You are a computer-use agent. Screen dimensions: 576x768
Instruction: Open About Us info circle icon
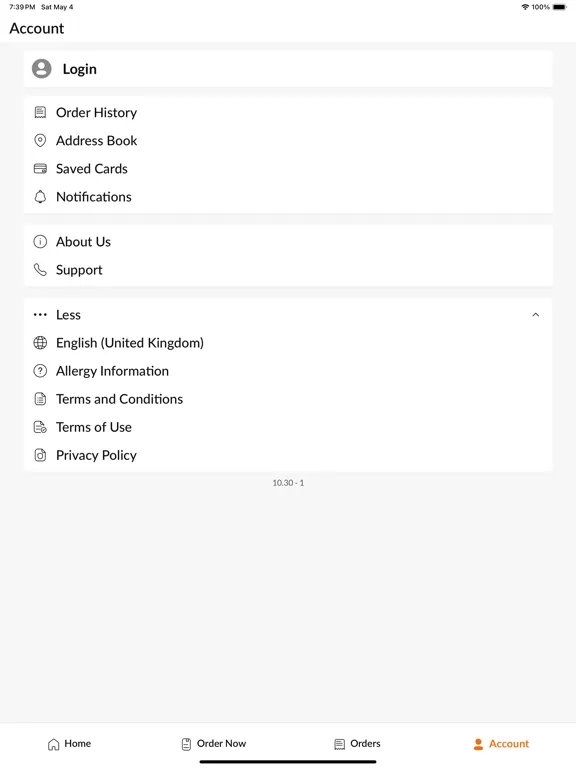click(x=40, y=241)
